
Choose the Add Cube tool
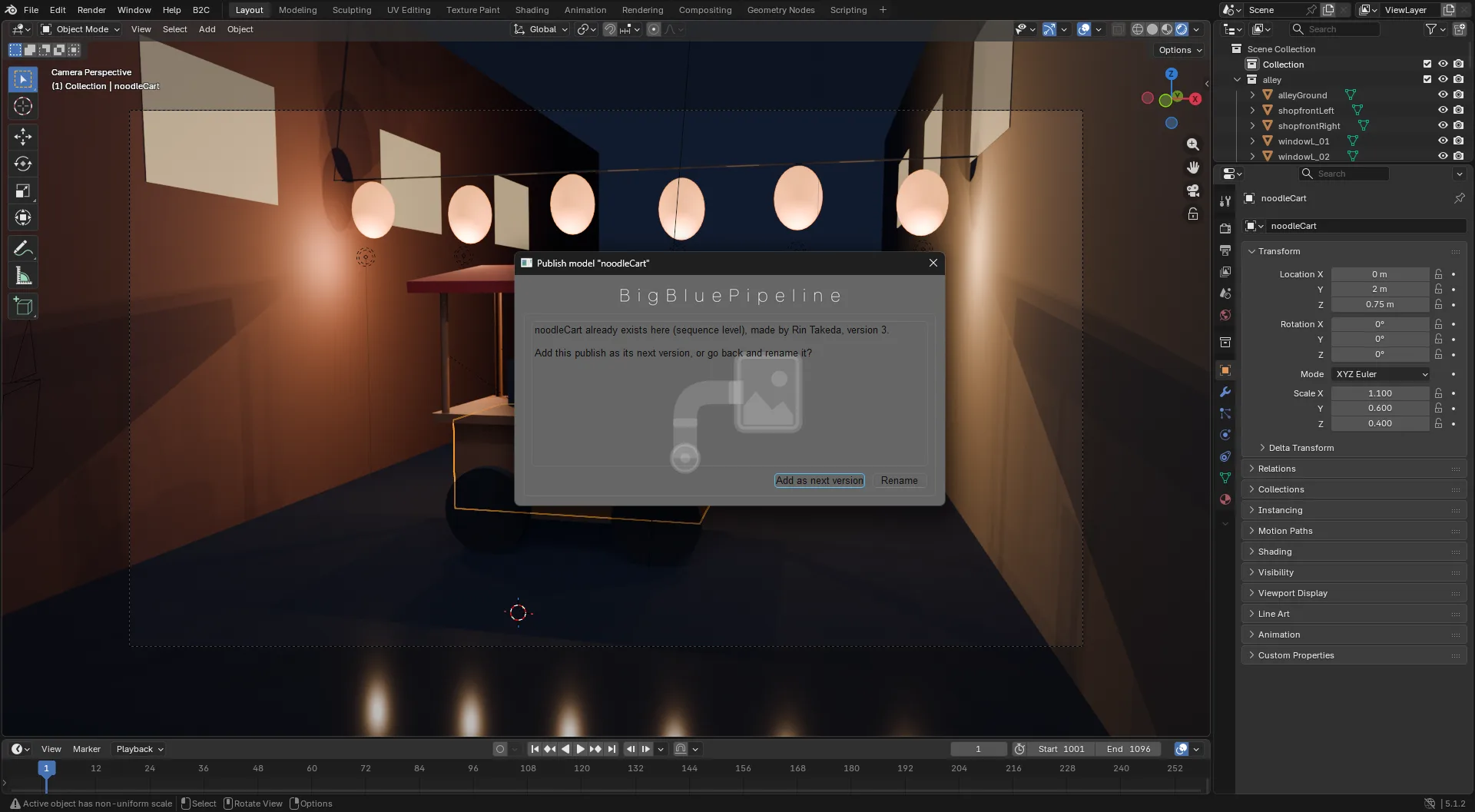[x=23, y=307]
